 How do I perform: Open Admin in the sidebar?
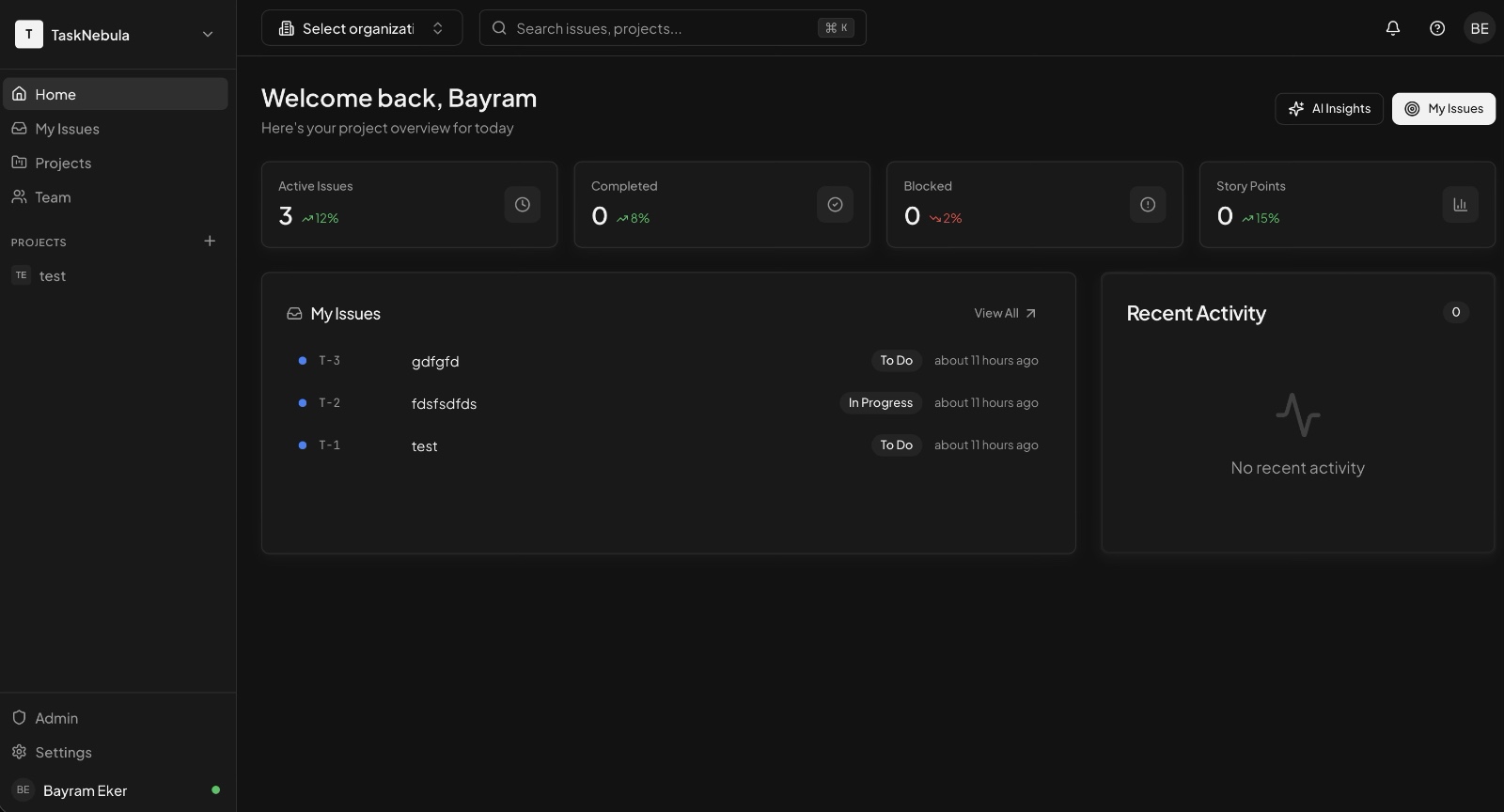coord(116,718)
